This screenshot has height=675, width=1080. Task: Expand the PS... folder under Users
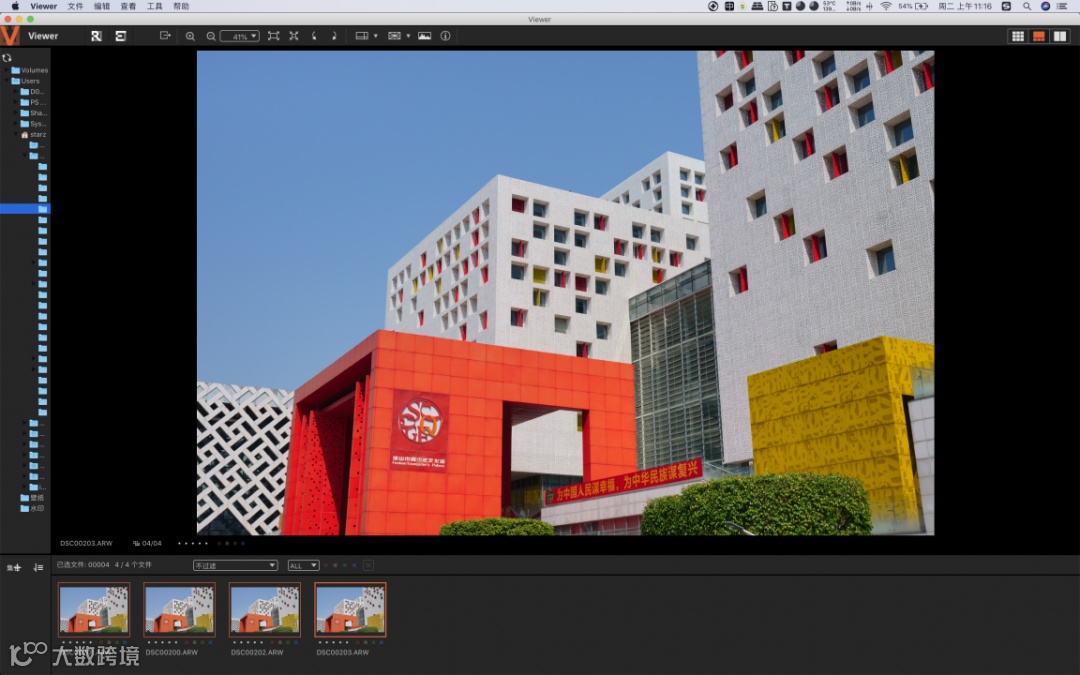16,102
